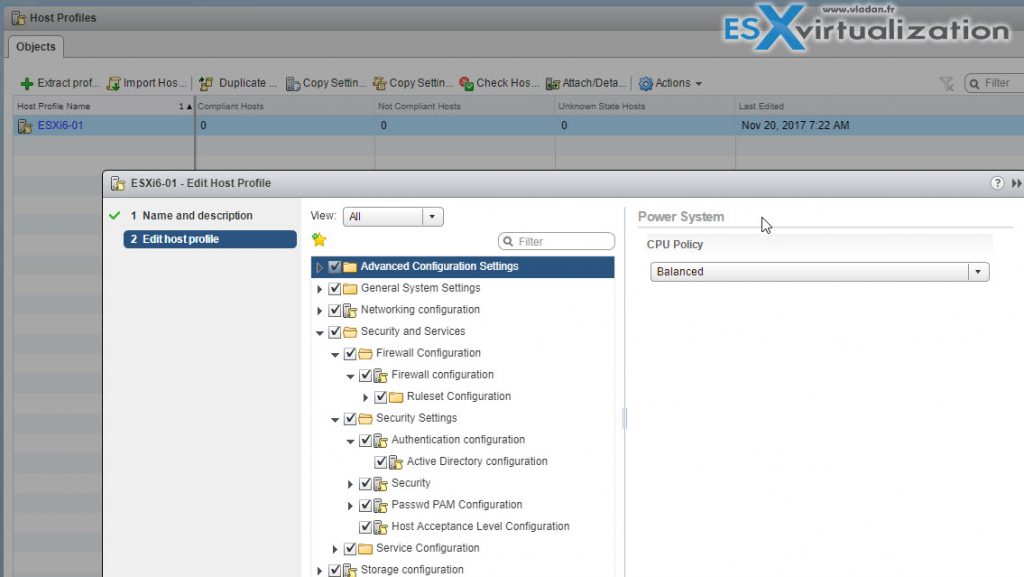1024x577 pixels.
Task: Switch to the Objects tab
Action: [35, 46]
